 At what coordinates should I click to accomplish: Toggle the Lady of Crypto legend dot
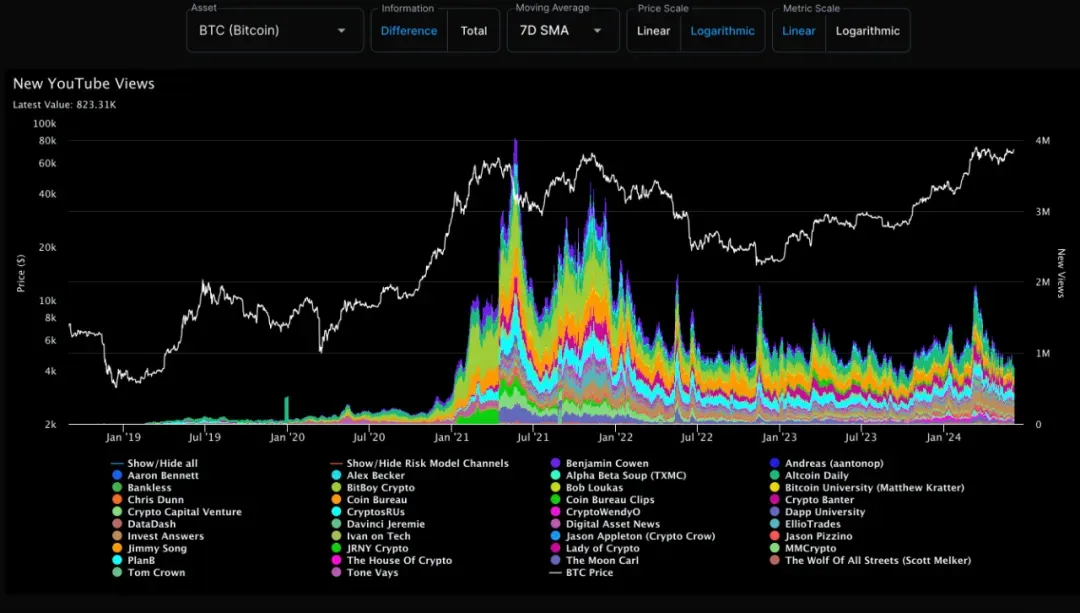tap(555, 548)
